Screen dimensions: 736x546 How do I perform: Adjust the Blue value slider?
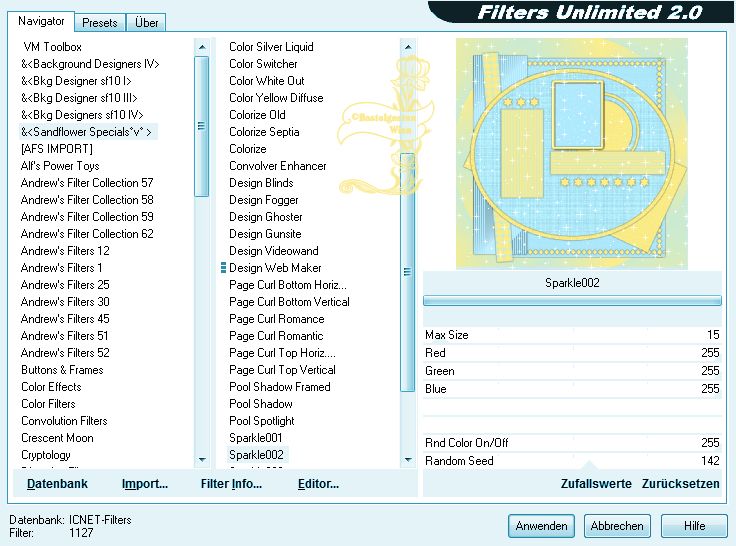(x=572, y=389)
